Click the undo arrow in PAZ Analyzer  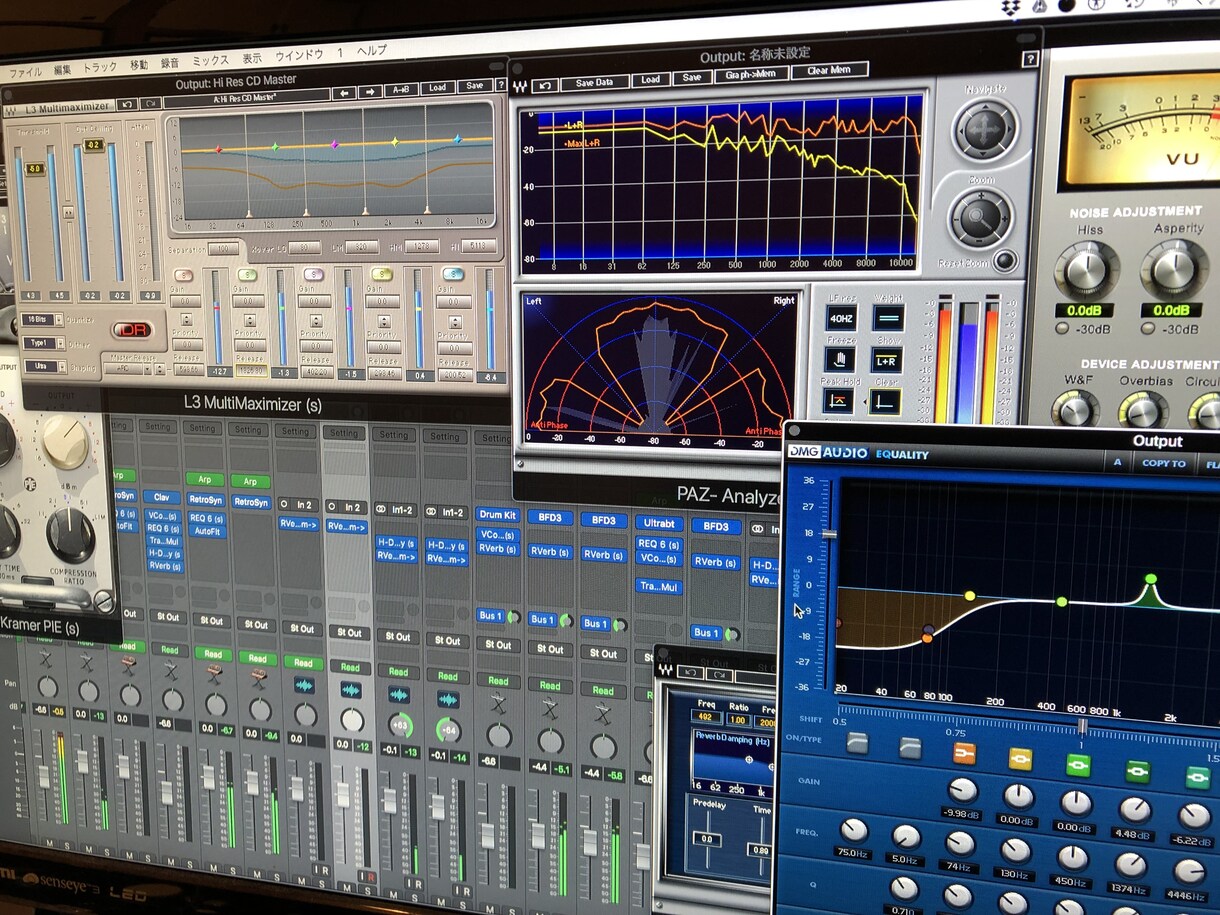(544, 84)
